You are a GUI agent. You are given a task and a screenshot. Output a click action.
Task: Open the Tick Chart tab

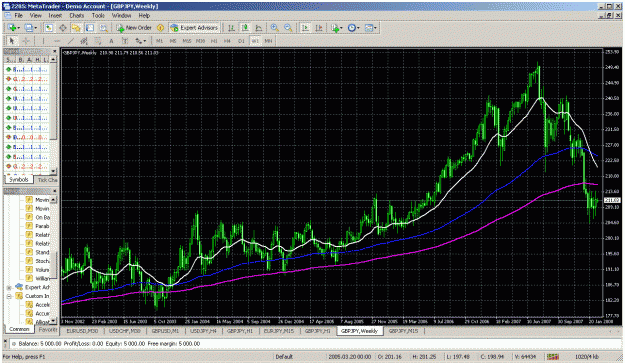[47, 180]
